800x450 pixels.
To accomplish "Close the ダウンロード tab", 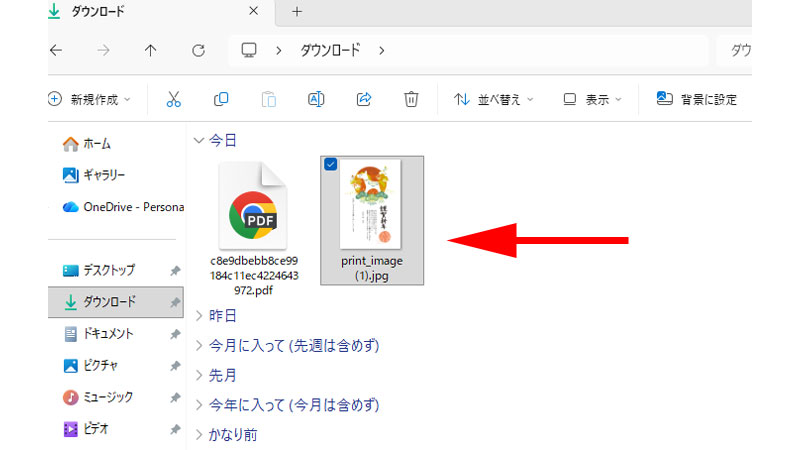I will (x=254, y=11).
